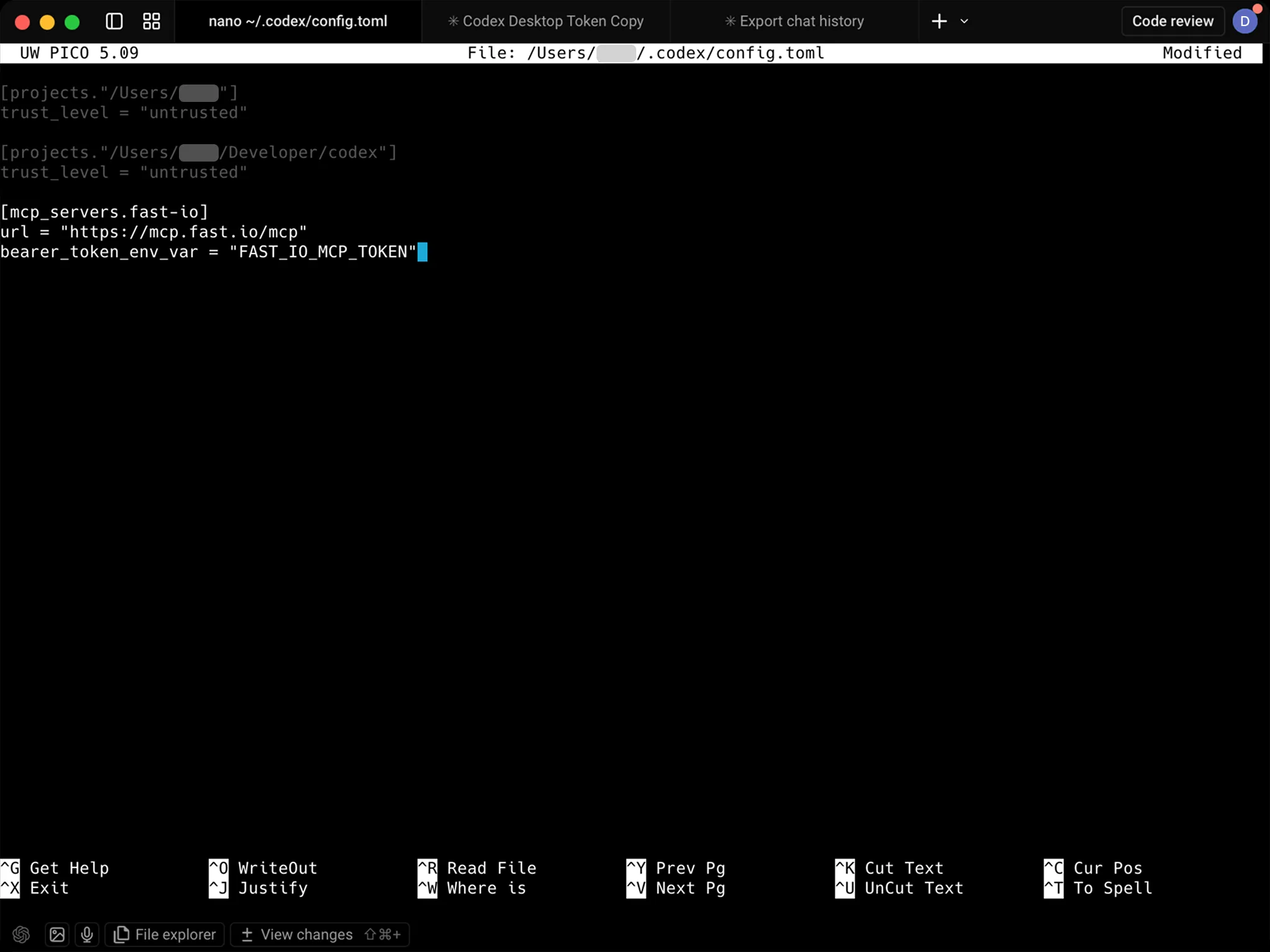Place cursor at end of bearer_token_env_var line

[x=423, y=252]
